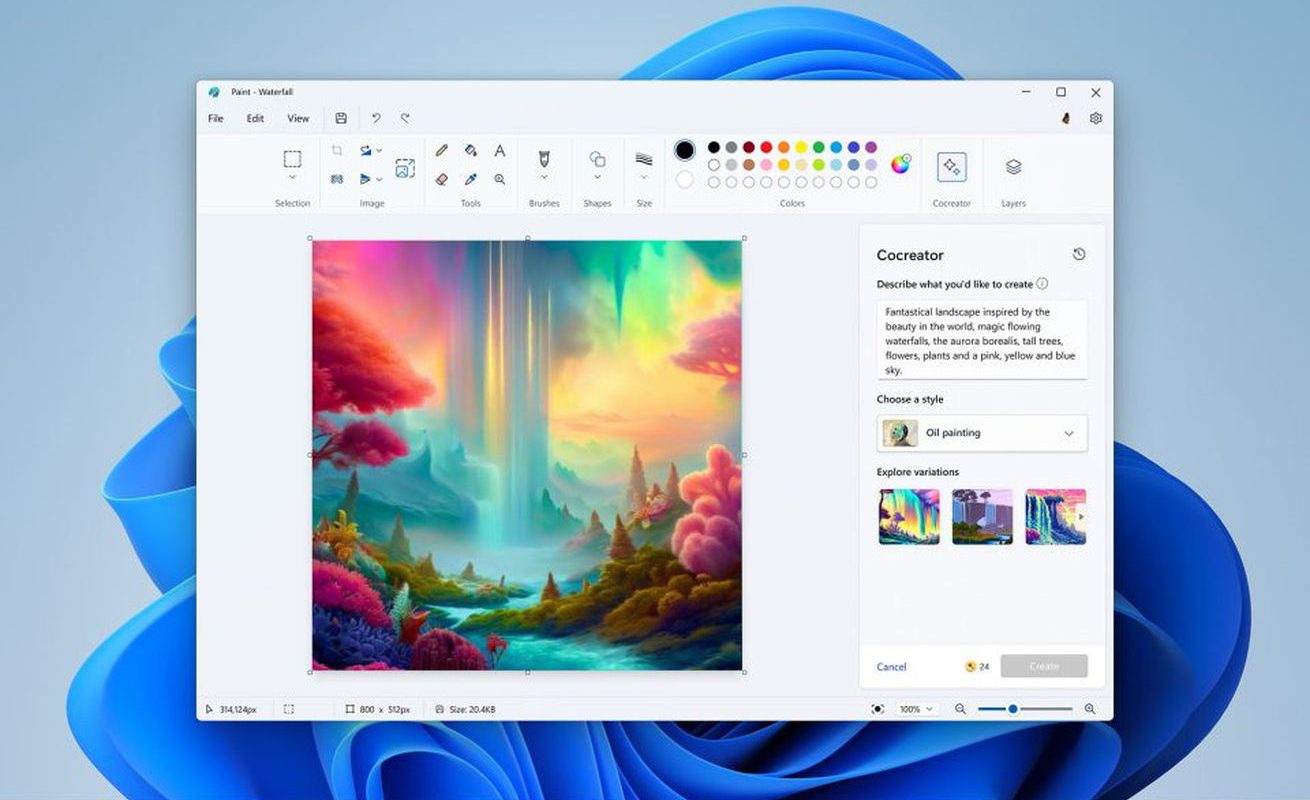Select the second variation thumbnail
The image size is (1310, 800).
pos(982,516)
